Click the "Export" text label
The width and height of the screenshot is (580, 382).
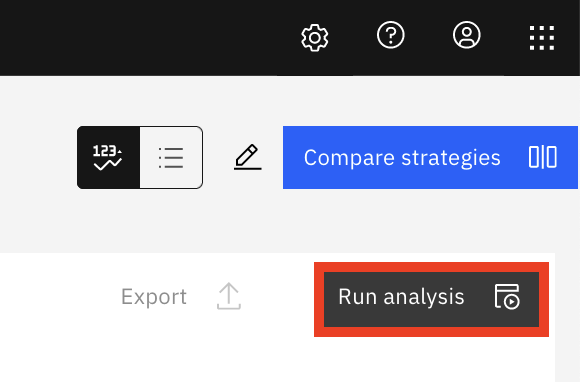tap(154, 297)
